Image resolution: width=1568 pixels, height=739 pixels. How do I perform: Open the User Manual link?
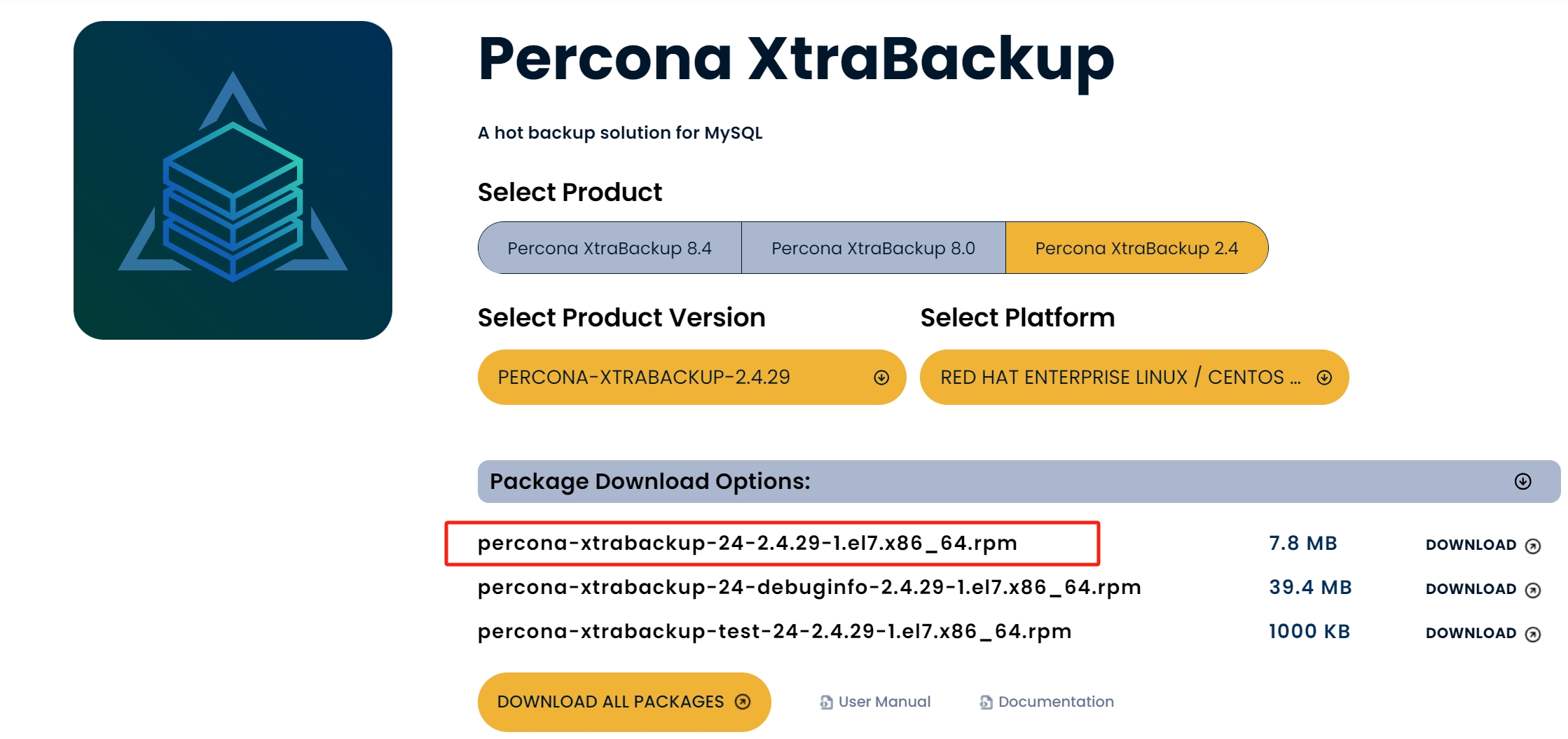875,702
